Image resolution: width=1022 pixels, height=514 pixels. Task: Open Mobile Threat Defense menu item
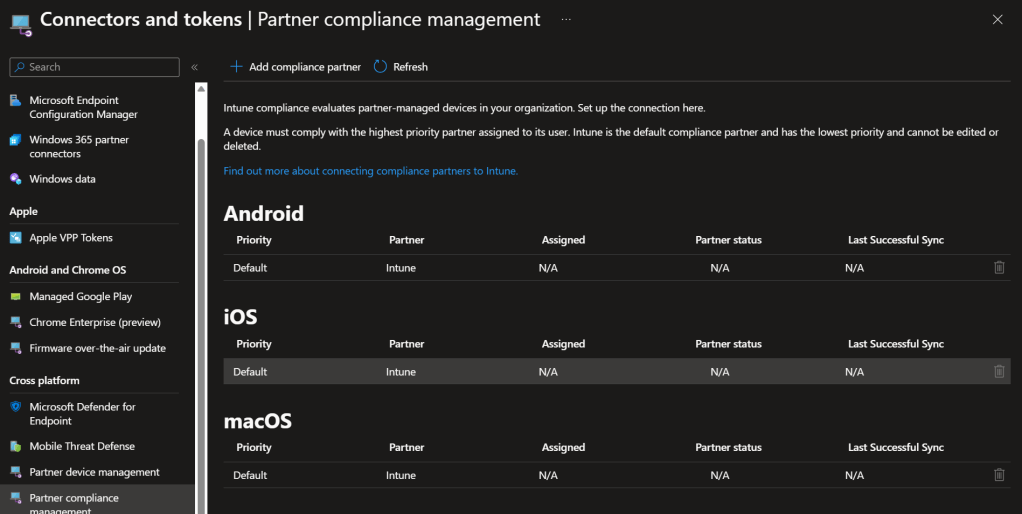82,446
